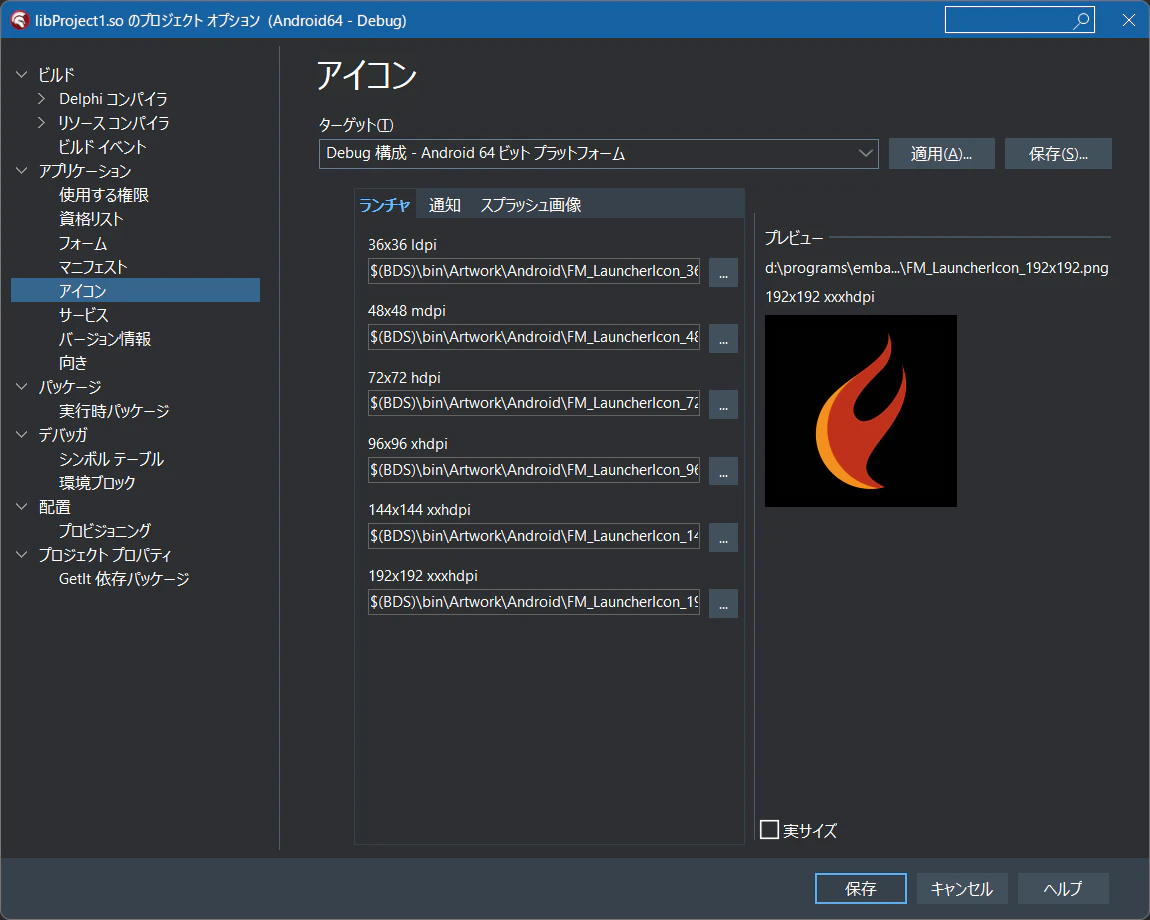Select フォーム in the tree

coord(83,243)
